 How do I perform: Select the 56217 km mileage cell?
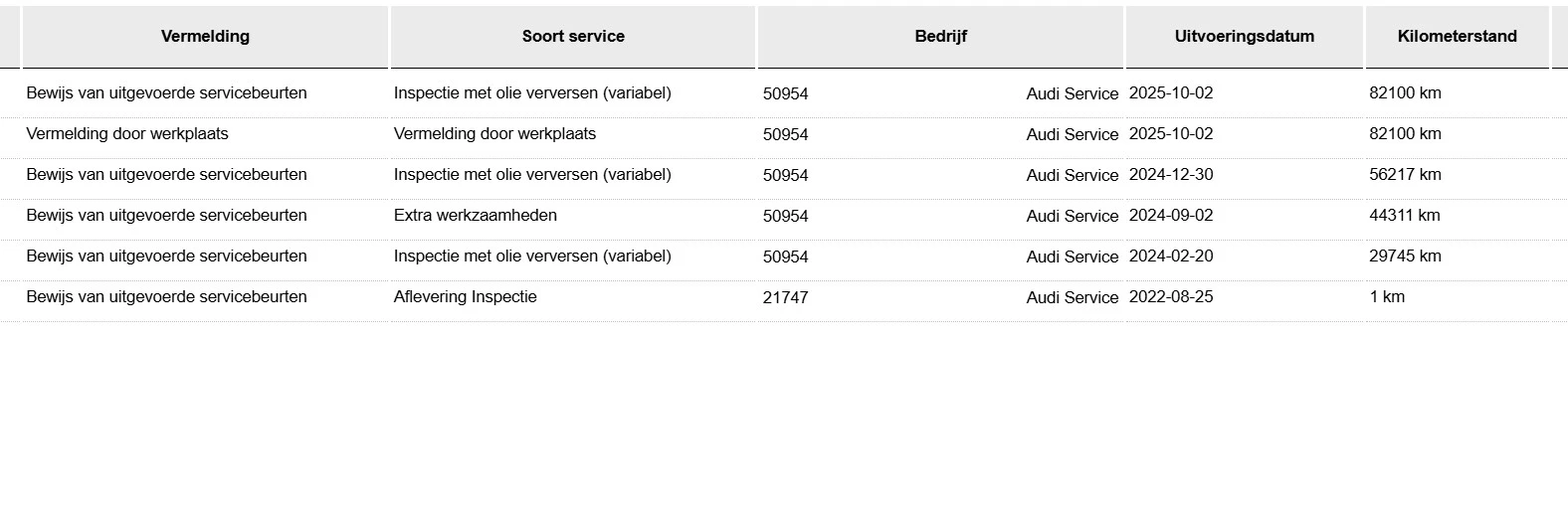[1404, 175]
